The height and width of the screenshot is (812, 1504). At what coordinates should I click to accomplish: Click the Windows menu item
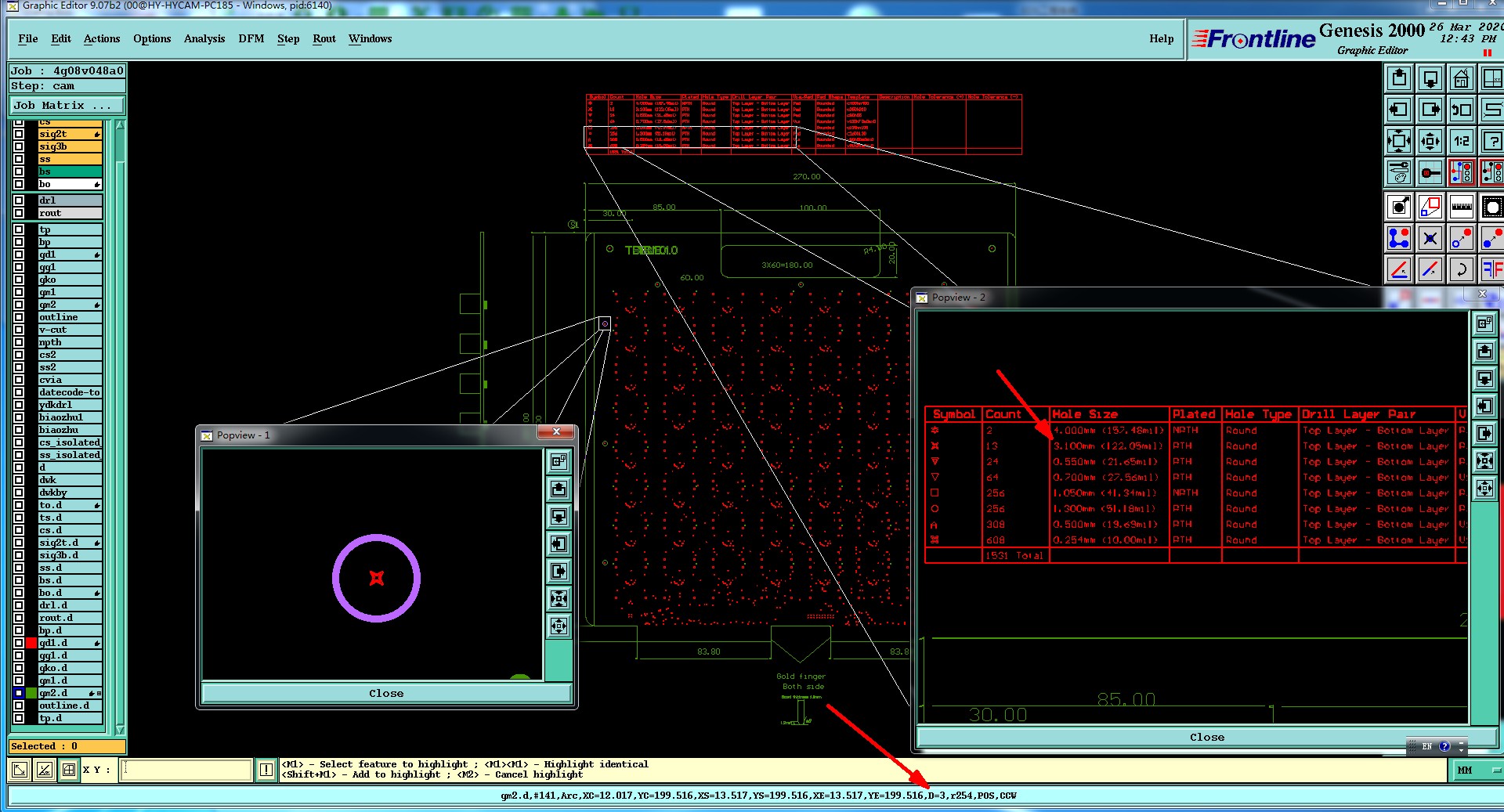click(x=370, y=38)
